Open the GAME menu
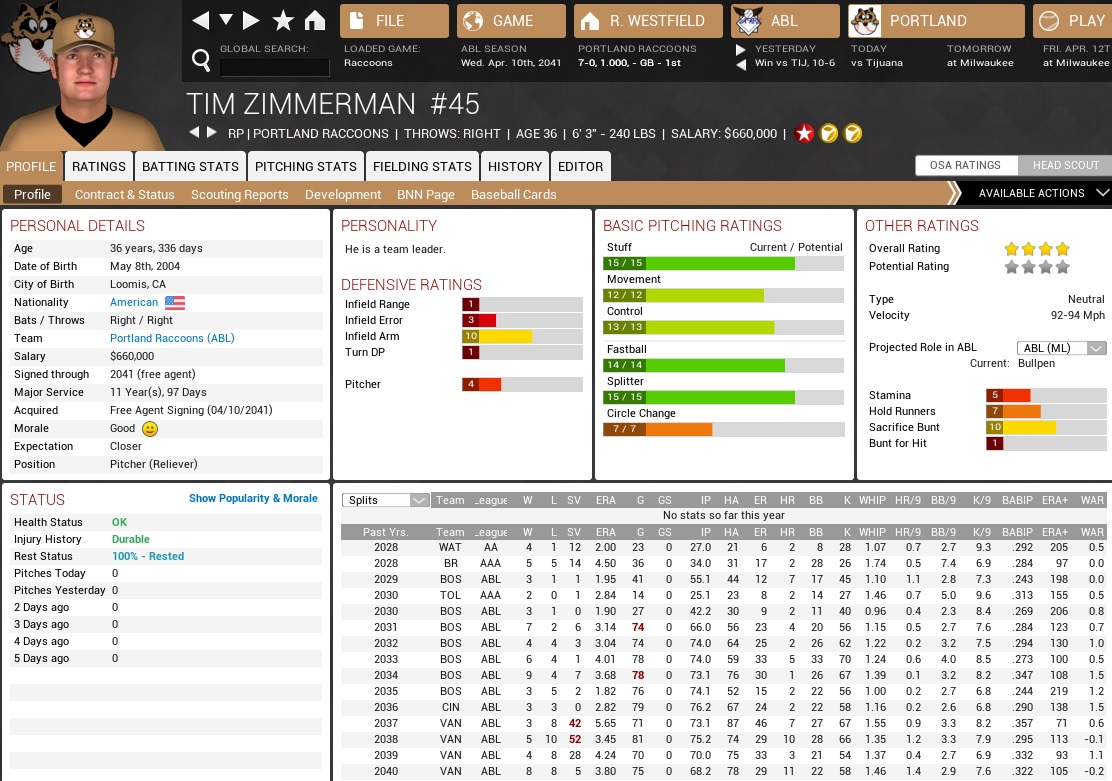The width and height of the screenshot is (1112, 781). tap(511, 21)
